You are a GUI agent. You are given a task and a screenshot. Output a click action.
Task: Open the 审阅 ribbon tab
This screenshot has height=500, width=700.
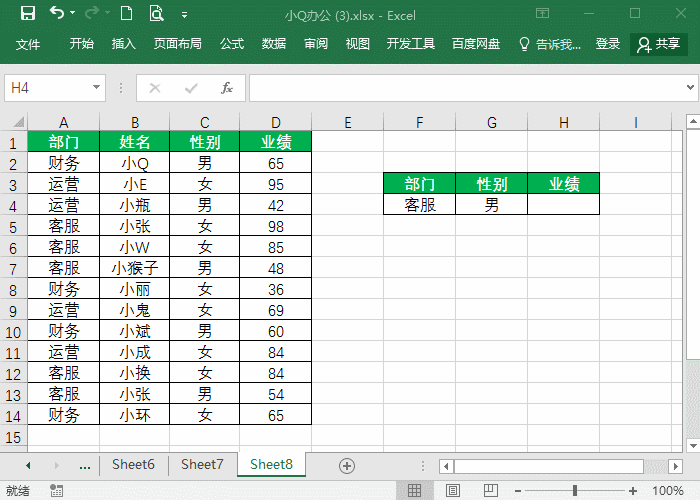316,44
